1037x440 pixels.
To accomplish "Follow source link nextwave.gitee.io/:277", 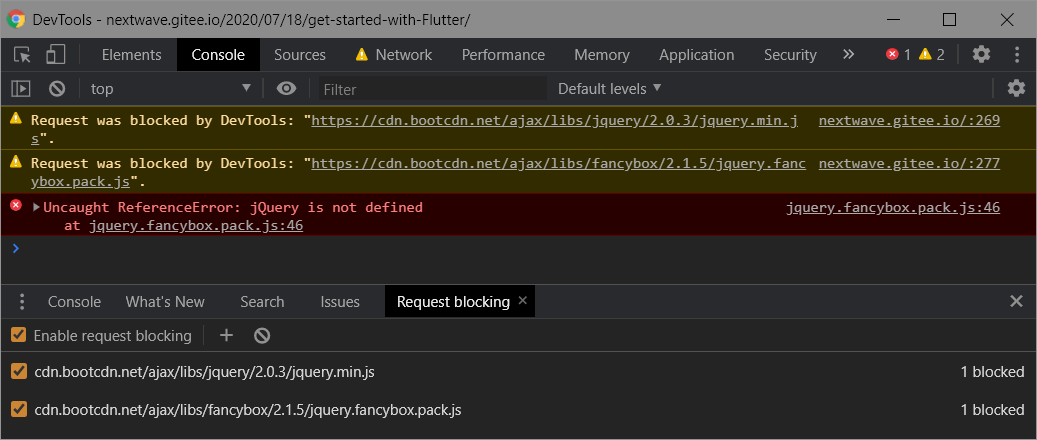I will 909,163.
